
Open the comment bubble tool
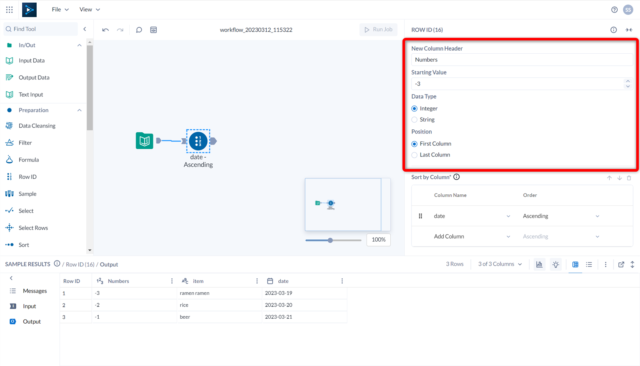(139, 30)
